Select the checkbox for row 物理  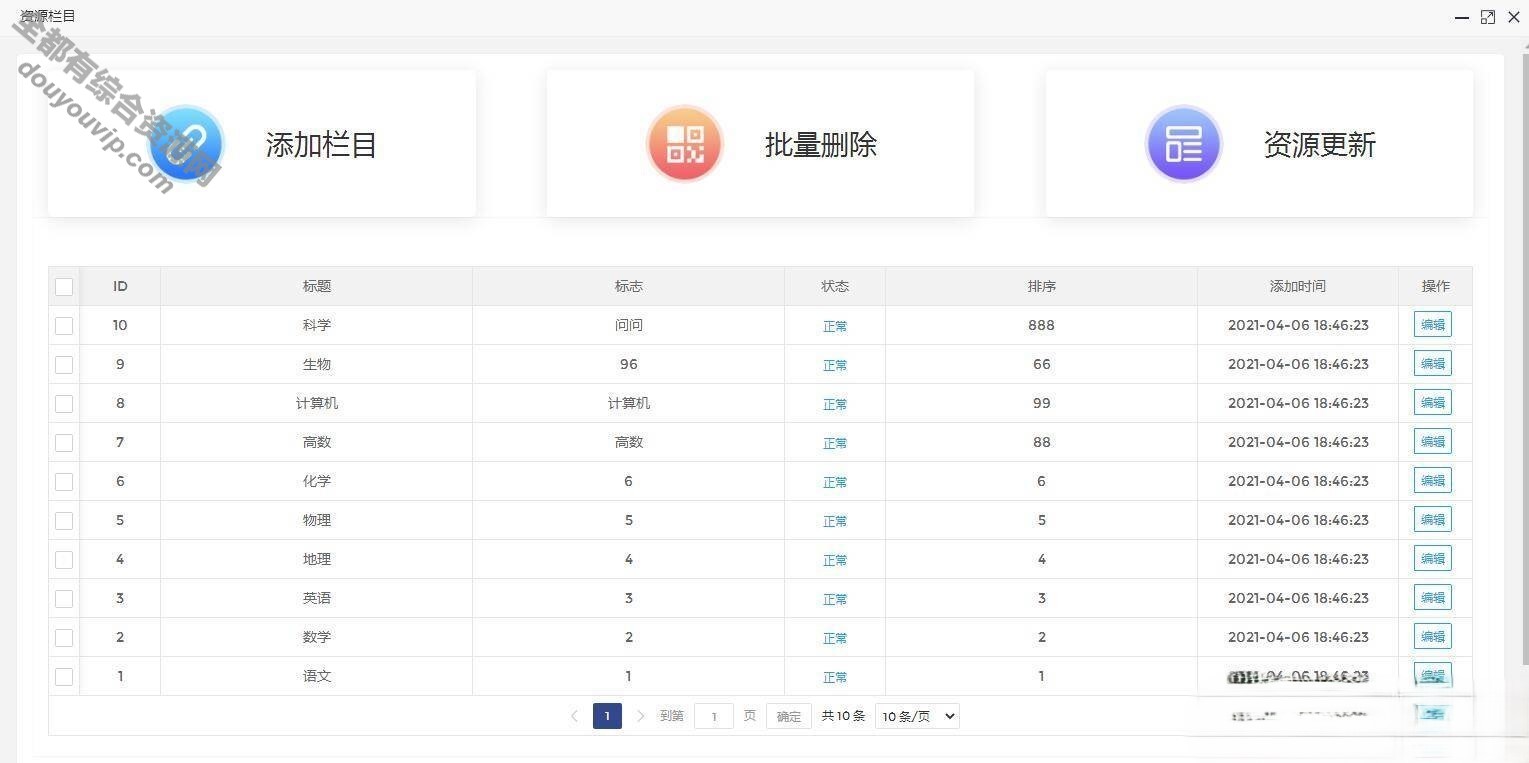pyautogui.click(x=64, y=521)
